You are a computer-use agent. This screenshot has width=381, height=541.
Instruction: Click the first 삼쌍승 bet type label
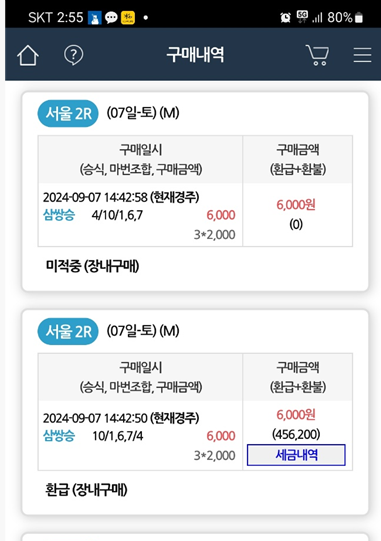point(59,215)
